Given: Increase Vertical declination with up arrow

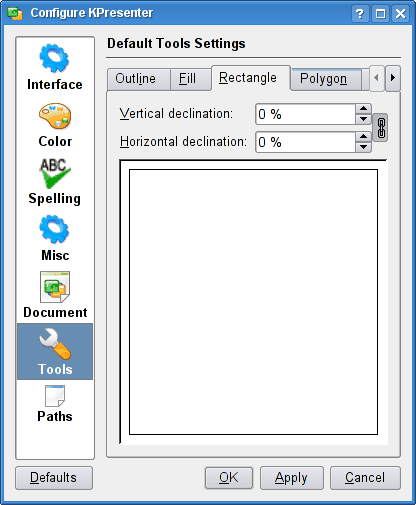Looking at the screenshot, I should (x=363, y=109).
